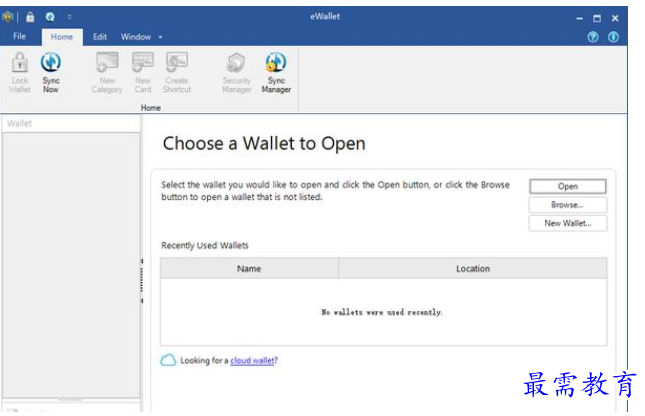Click the eWallet app icon in title bar
This screenshot has width=645, height=416.
pyautogui.click(x=8, y=17)
